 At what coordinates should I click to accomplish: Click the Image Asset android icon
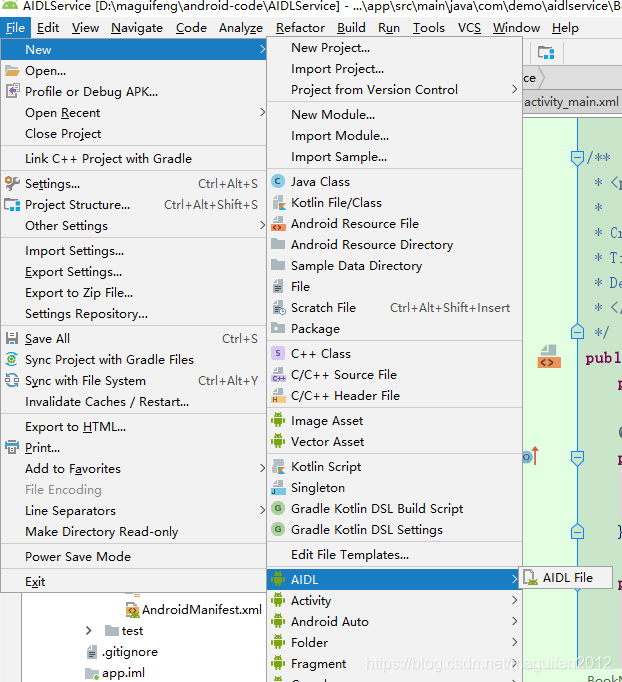point(278,421)
